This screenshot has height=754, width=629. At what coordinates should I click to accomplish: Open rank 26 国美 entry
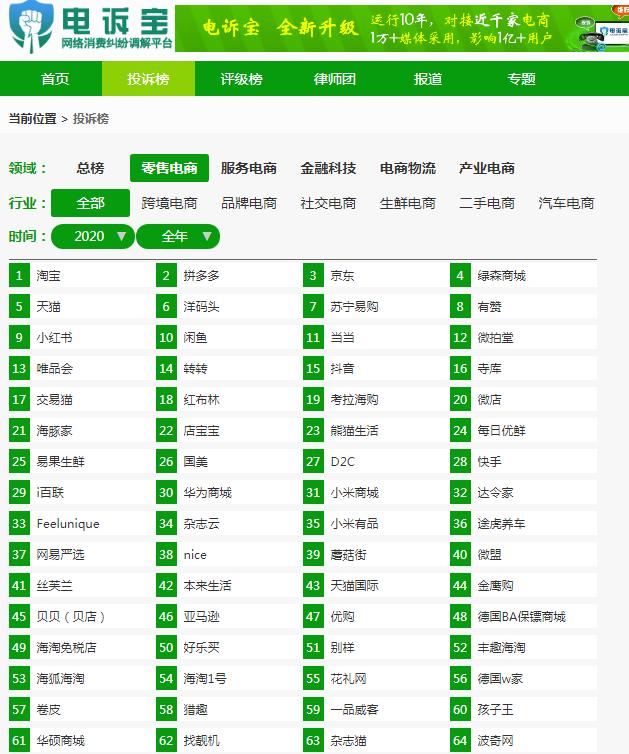[x=227, y=462]
